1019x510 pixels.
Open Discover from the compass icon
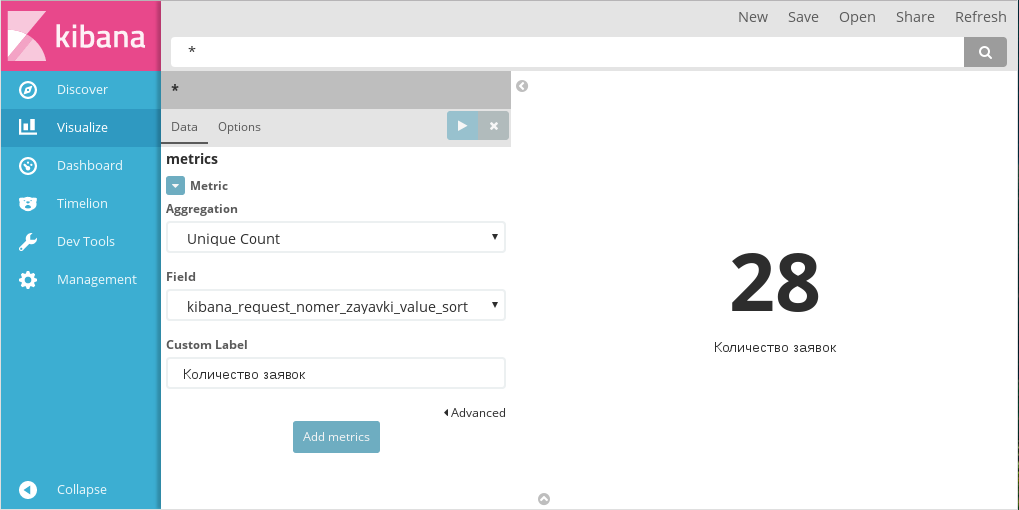coord(28,90)
